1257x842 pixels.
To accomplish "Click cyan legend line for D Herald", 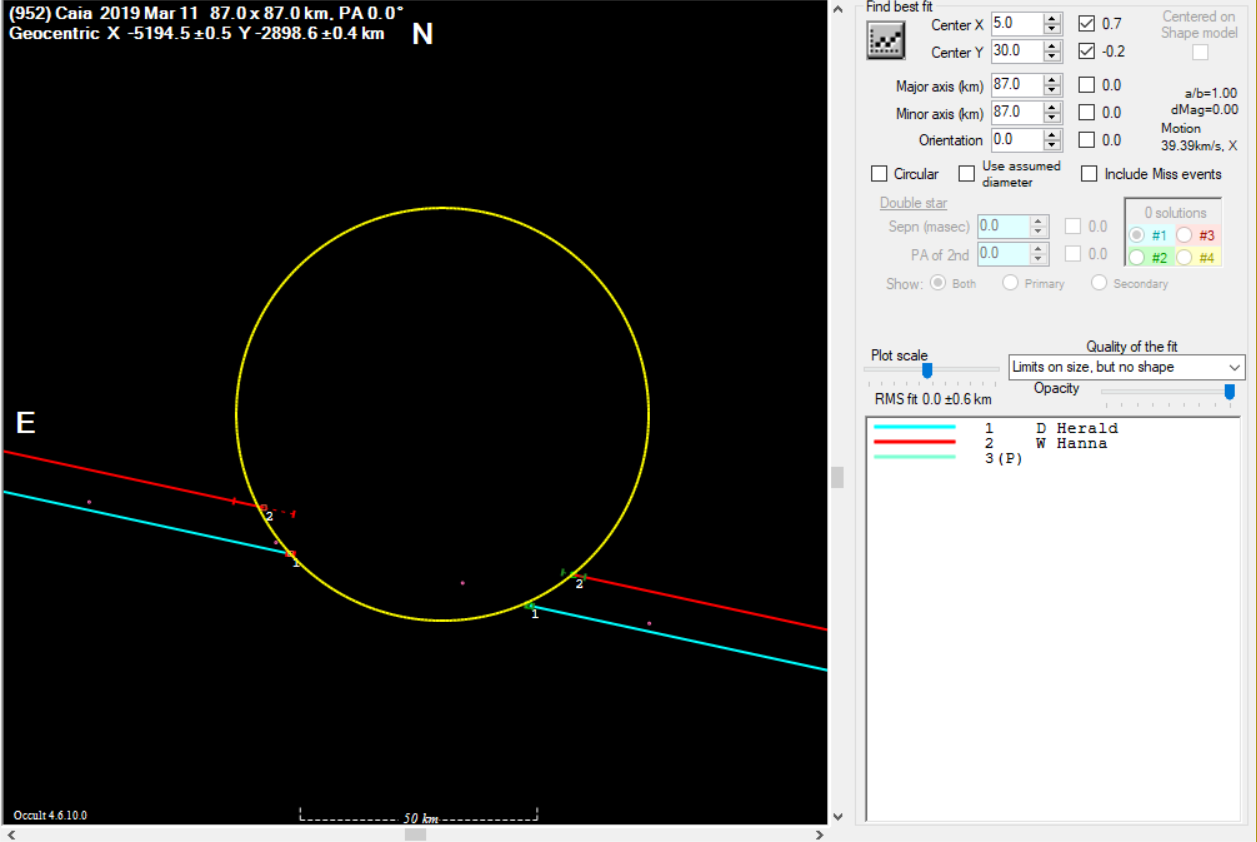I will click(915, 428).
